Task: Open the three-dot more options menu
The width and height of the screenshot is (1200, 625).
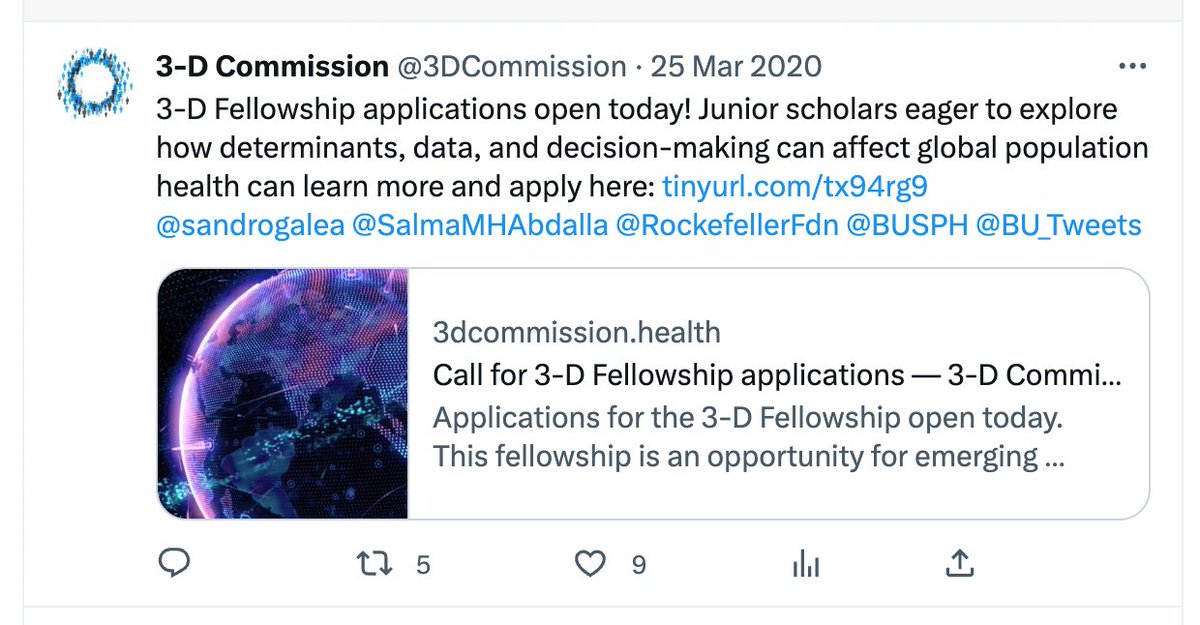Action: pyautogui.click(x=1132, y=67)
